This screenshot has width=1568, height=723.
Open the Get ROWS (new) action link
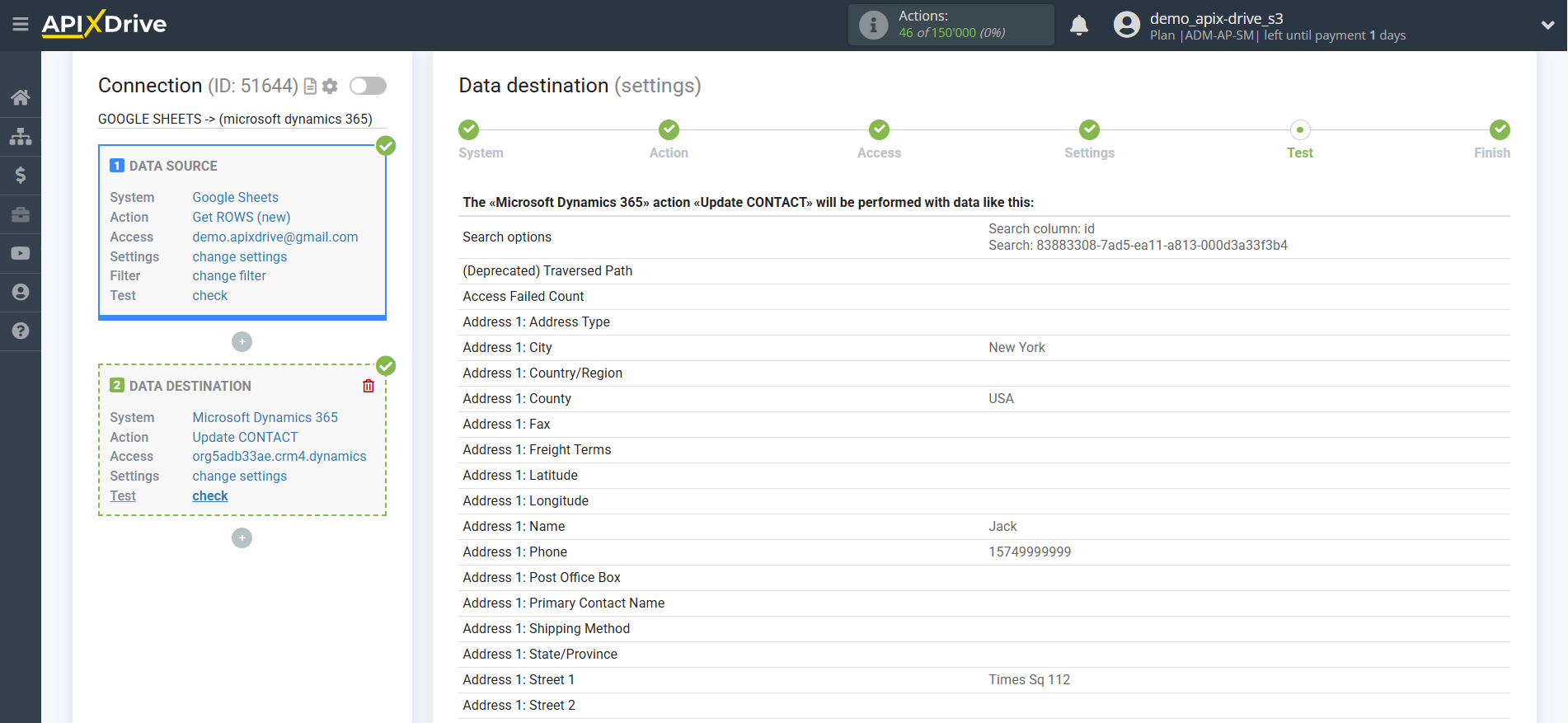(242, 217)
